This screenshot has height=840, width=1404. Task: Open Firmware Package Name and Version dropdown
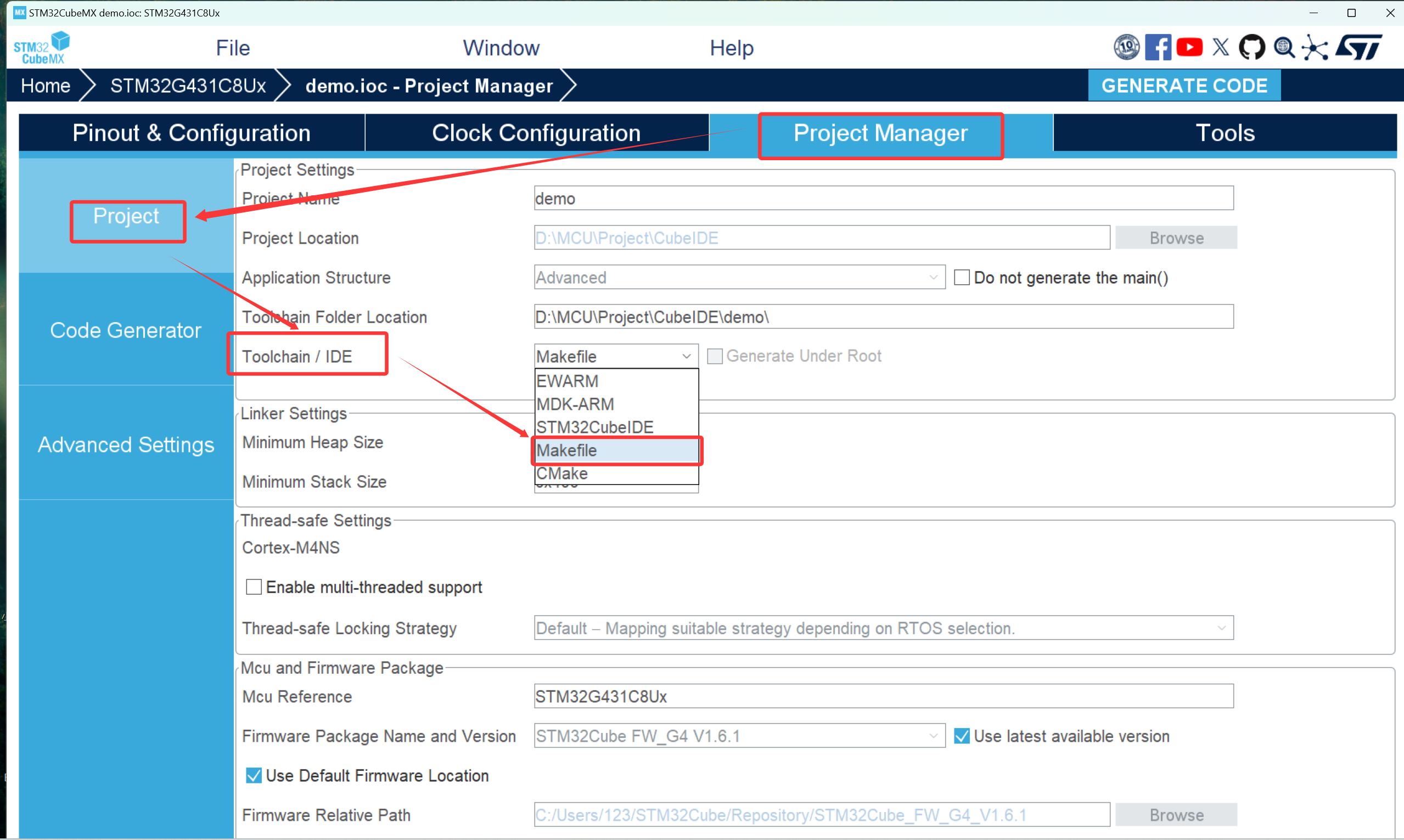click(739, 736)
